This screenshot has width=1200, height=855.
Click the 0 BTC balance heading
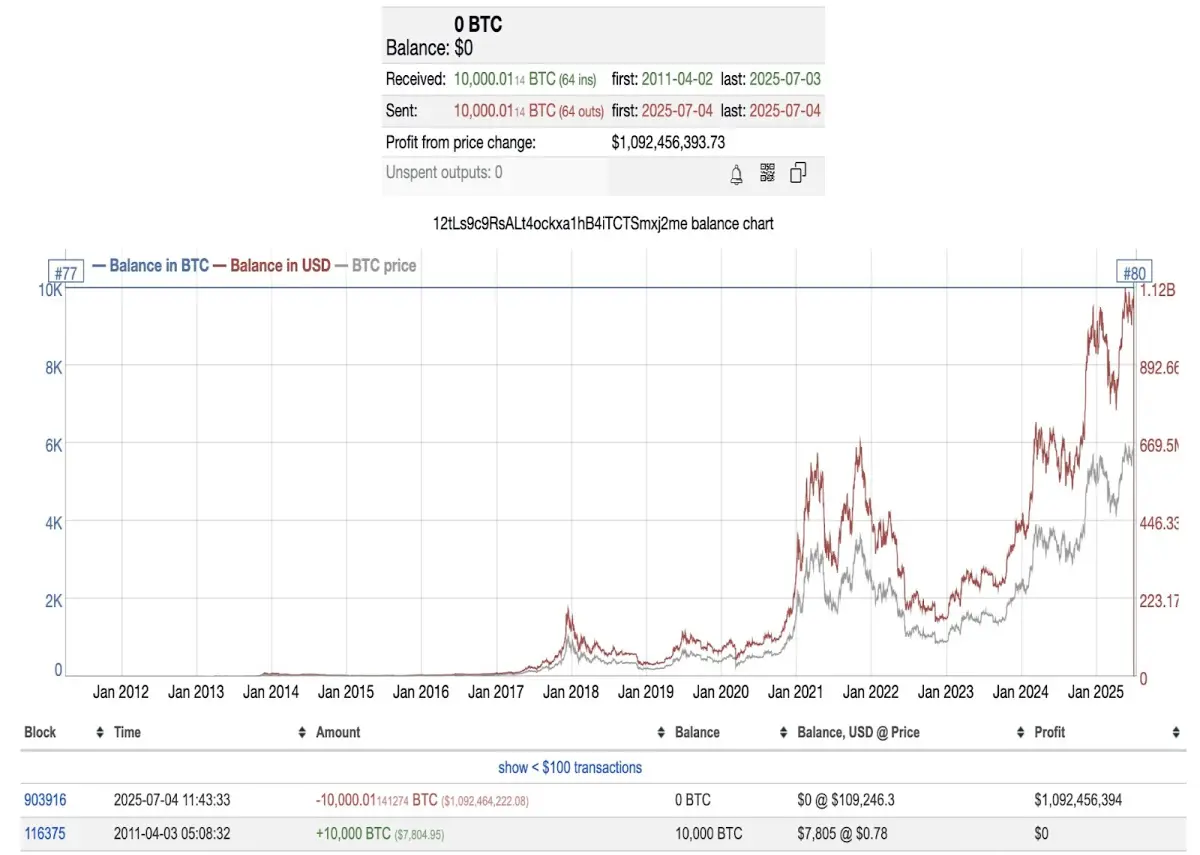[x=478, y=25]
